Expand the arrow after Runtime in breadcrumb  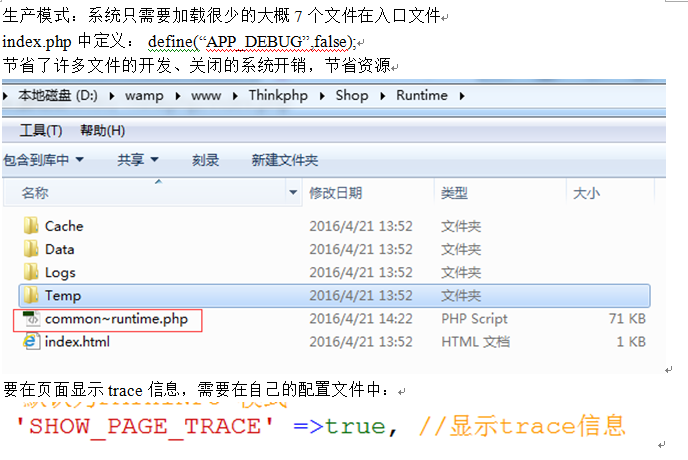click(462, 96)
